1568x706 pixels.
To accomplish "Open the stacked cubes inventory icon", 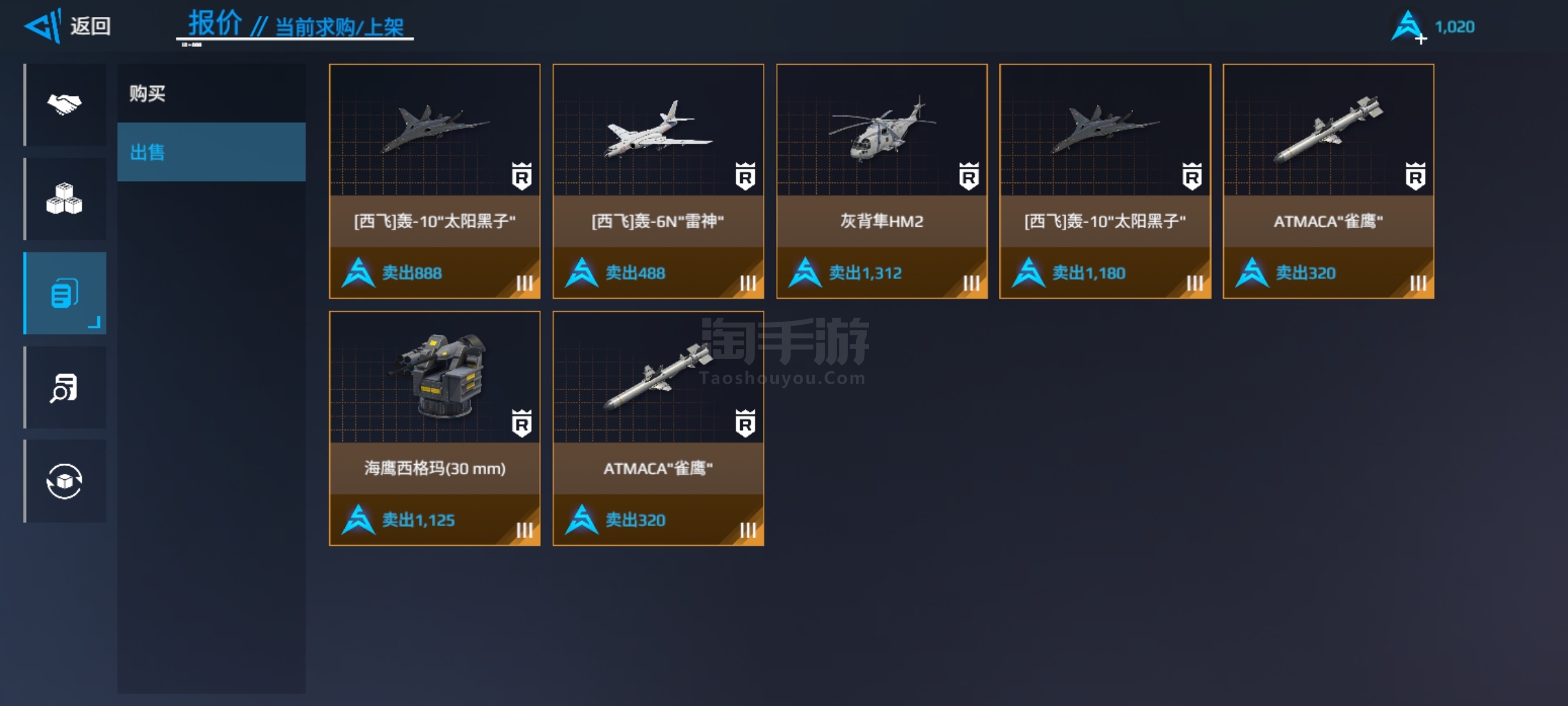I will tap(65, 199).
